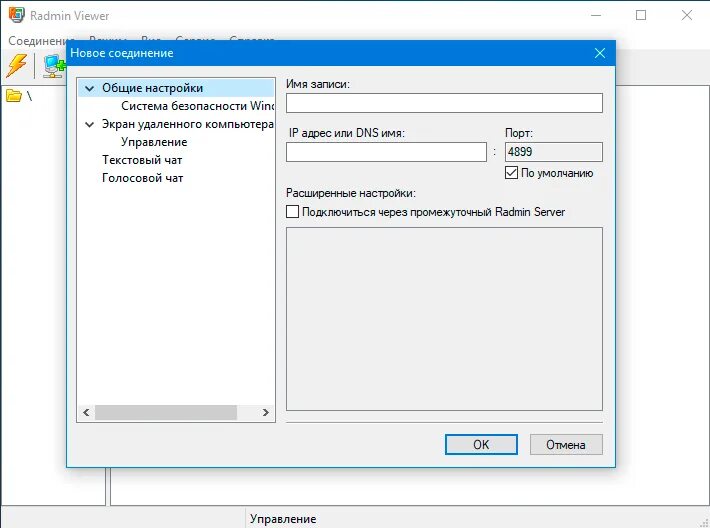Select the 'Система безопасности Windows' tree item

click(x=198, y=106)
